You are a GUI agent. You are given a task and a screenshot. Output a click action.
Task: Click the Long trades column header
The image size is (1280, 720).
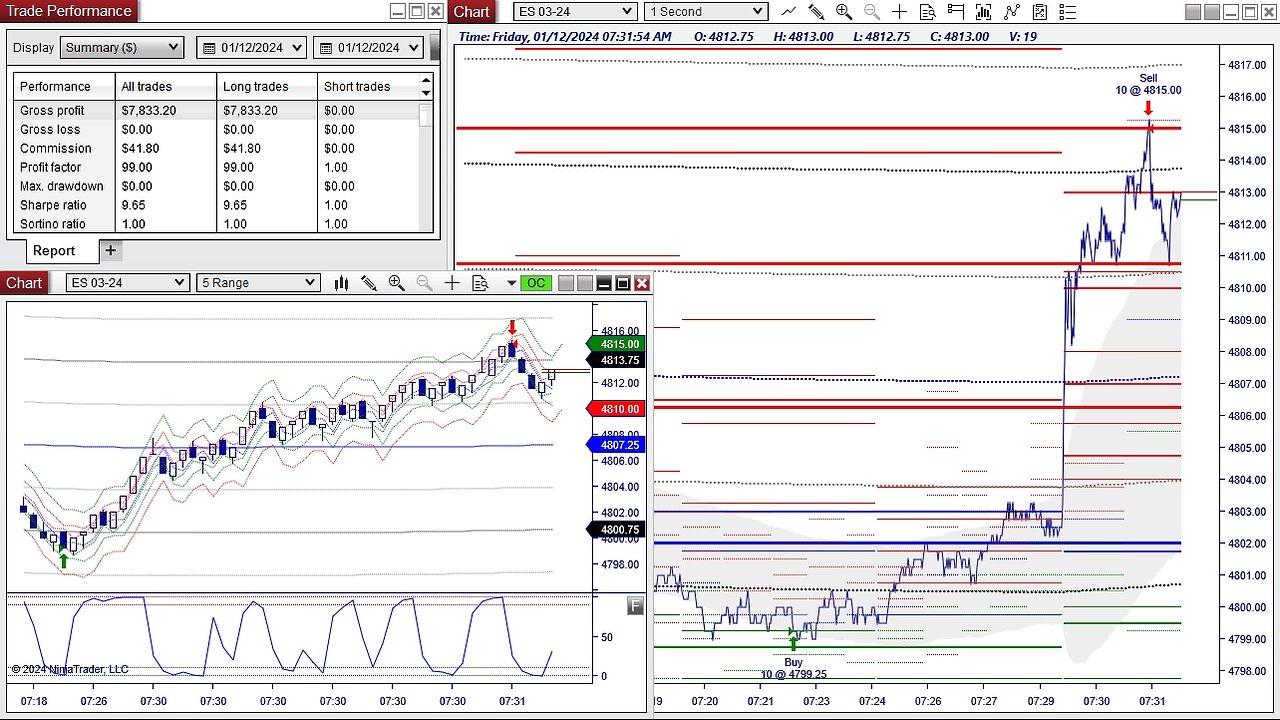[x=267, y=86]
